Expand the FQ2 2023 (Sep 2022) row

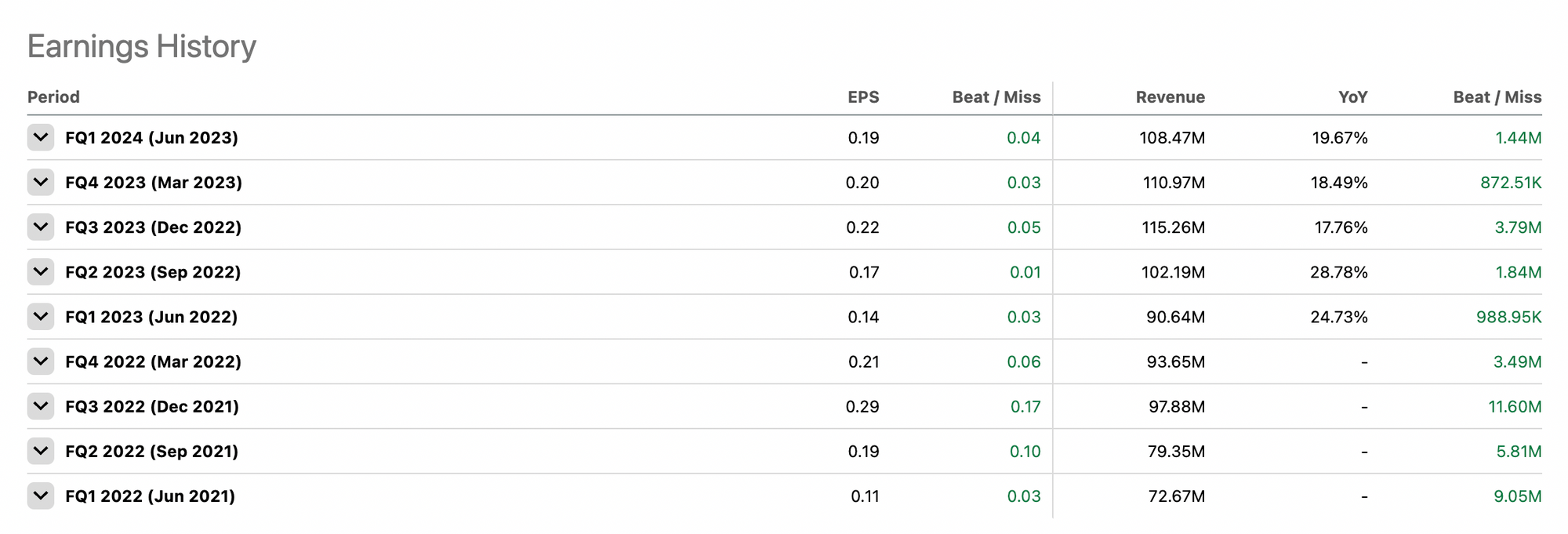click(41, 271)
